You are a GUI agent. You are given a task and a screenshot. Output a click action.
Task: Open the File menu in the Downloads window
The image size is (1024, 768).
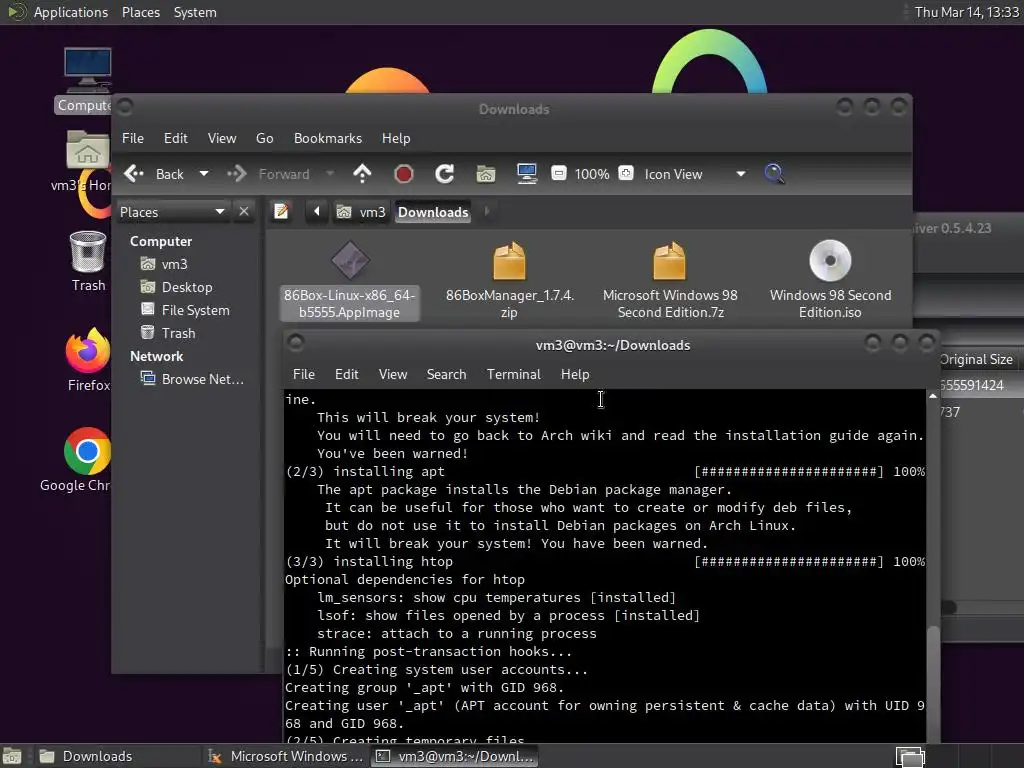coord(133,138)
